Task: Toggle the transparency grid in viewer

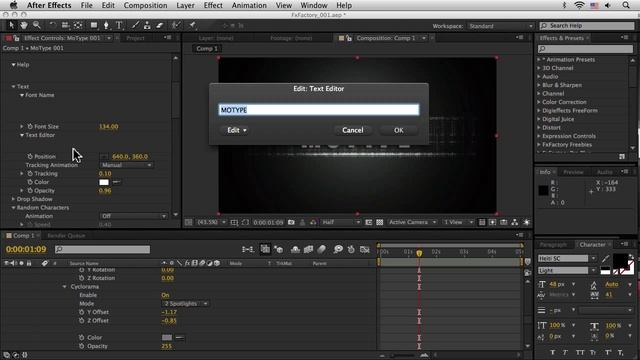Action: [380, 222]
